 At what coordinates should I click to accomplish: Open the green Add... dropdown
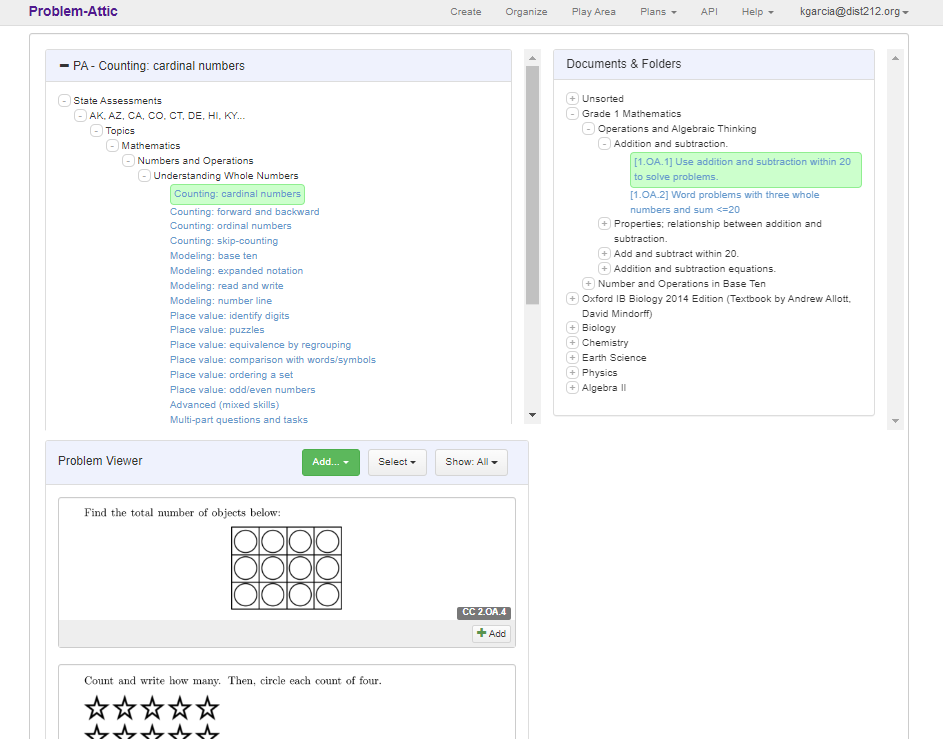click(x=331, y=462)
